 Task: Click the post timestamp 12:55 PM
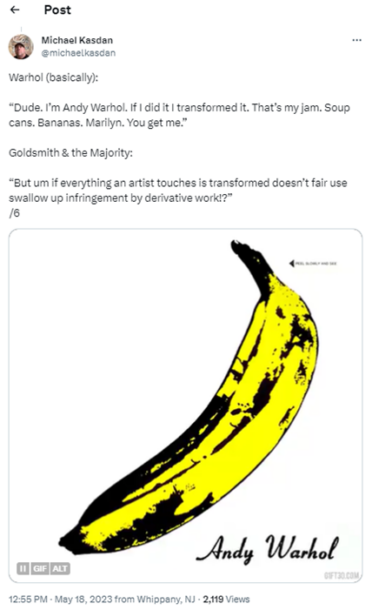pos(28,599)
